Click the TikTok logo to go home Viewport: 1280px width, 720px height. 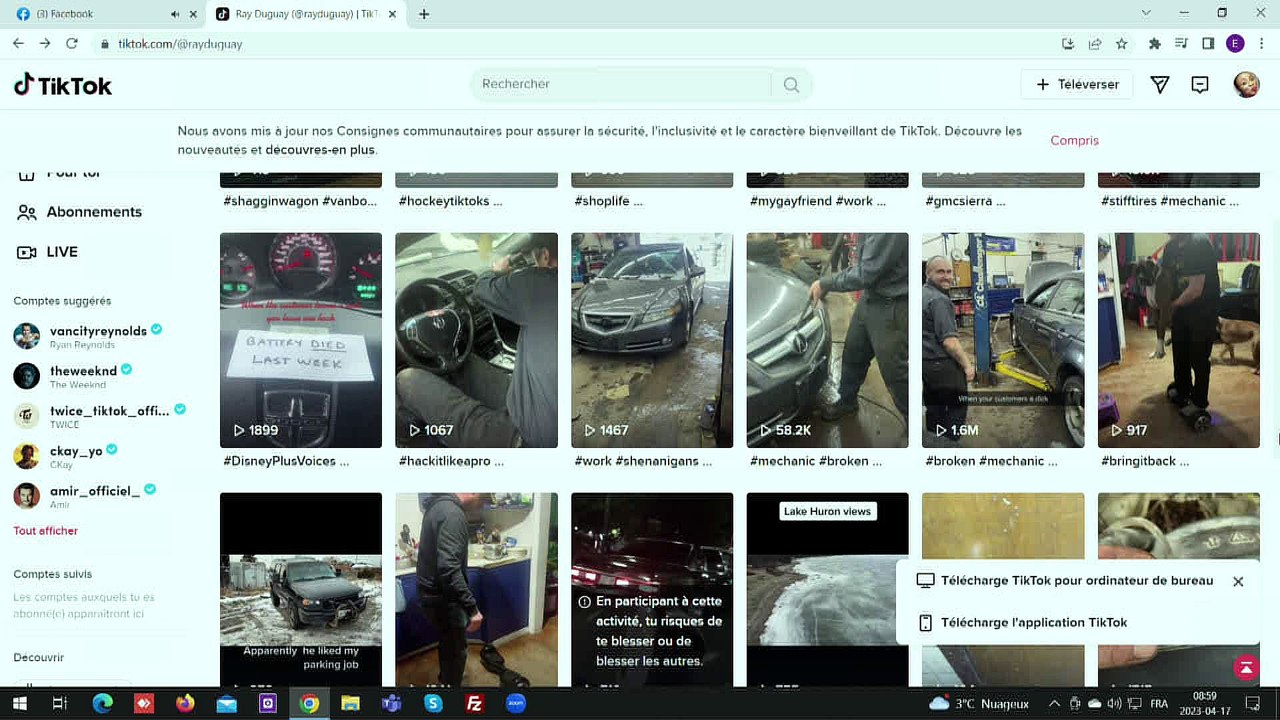pyautogui.click(x=62, y=85)
